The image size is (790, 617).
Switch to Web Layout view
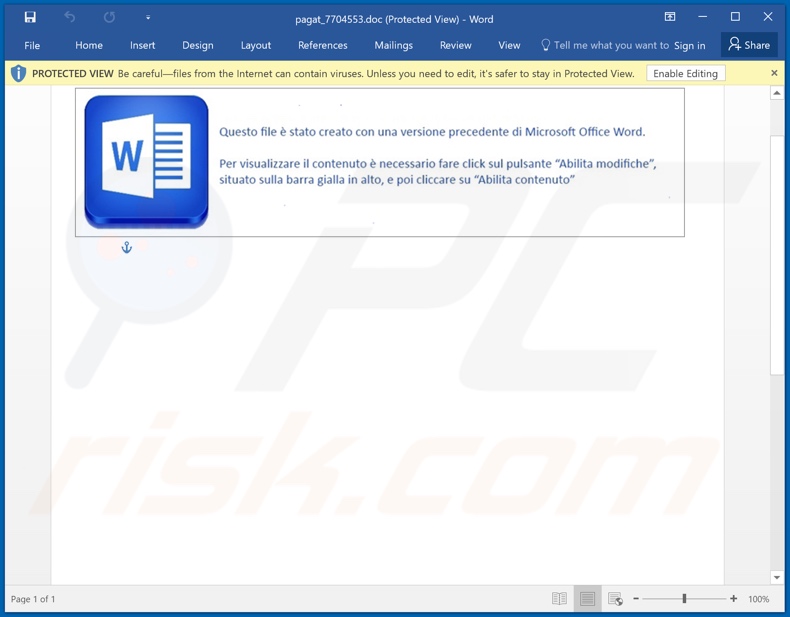[x=615, y=598]
